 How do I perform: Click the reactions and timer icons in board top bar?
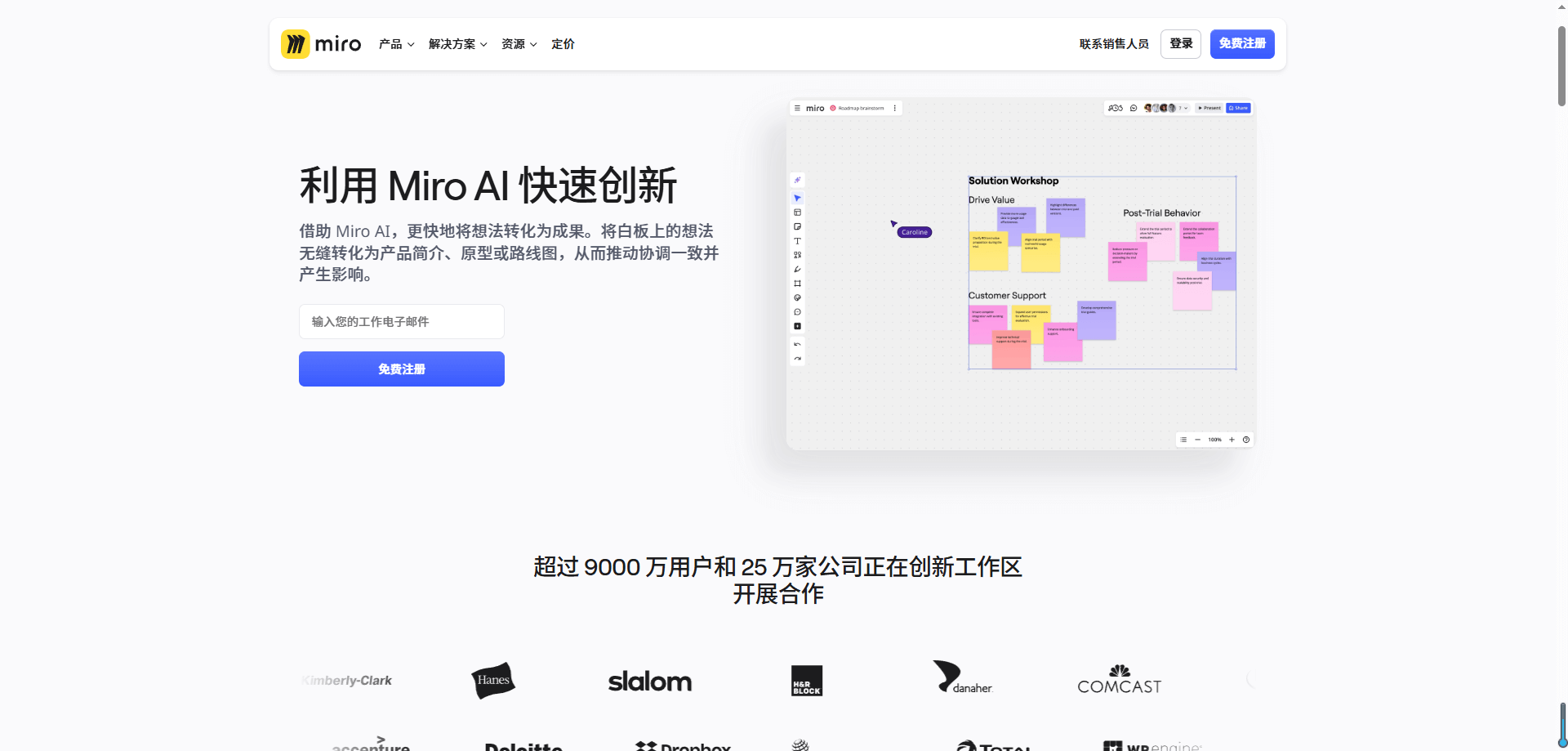[1116, 108]
